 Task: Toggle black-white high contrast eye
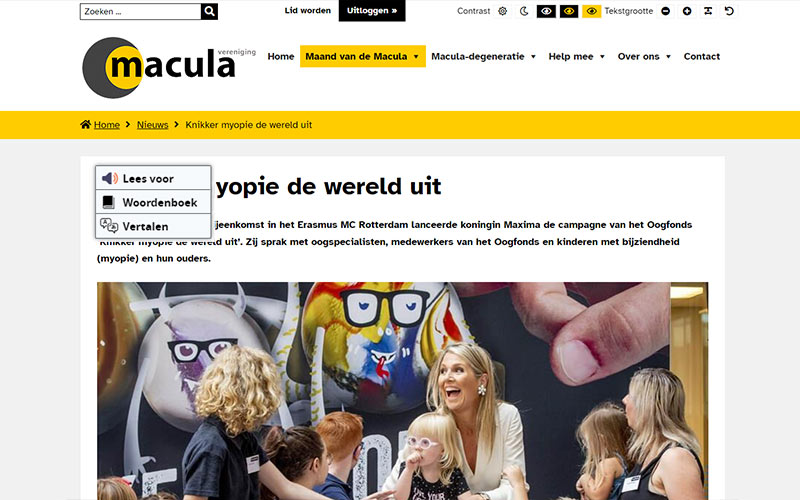pos(546,11)
